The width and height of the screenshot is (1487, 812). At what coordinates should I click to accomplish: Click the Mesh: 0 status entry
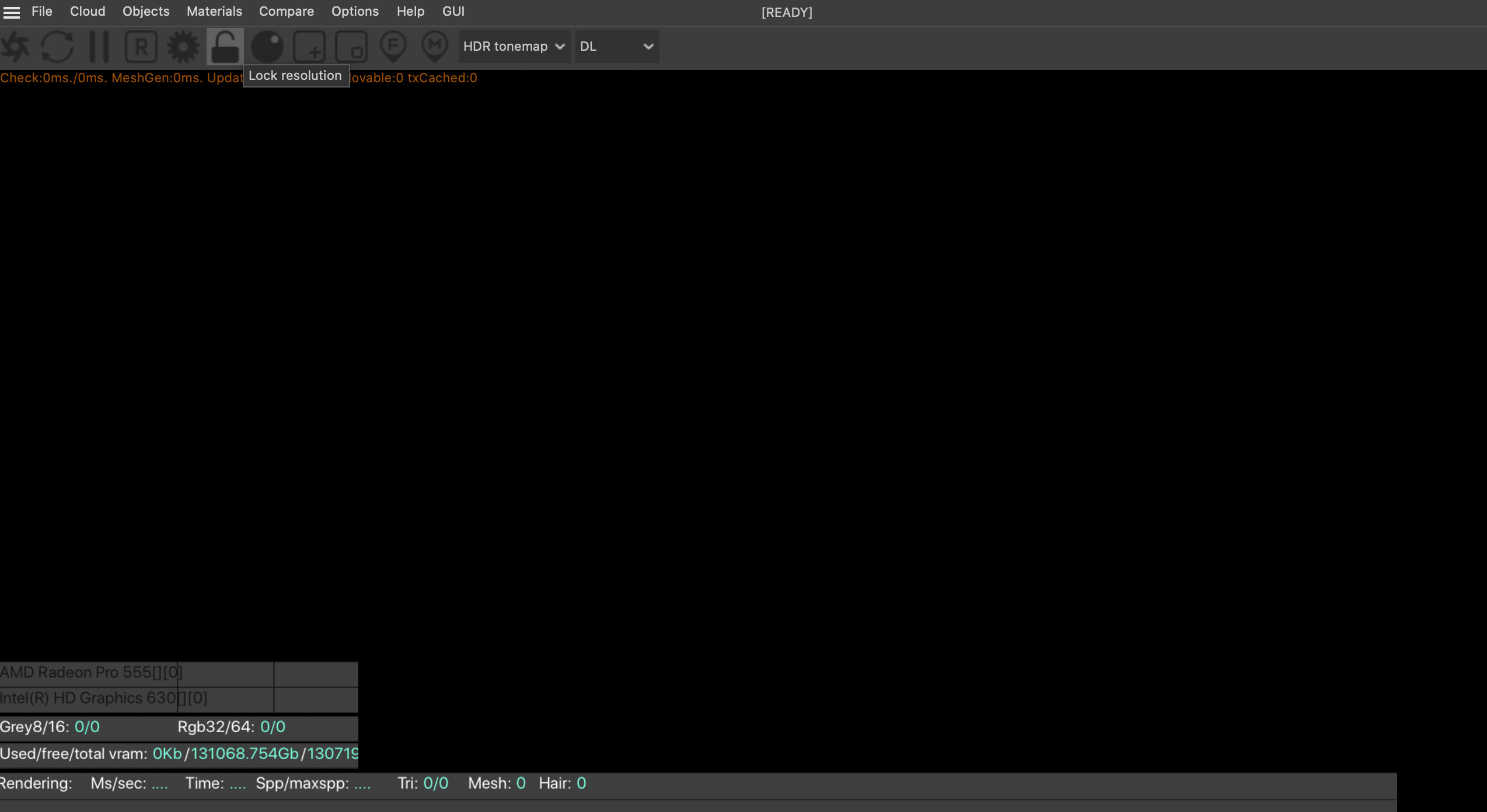pos(497,783)
